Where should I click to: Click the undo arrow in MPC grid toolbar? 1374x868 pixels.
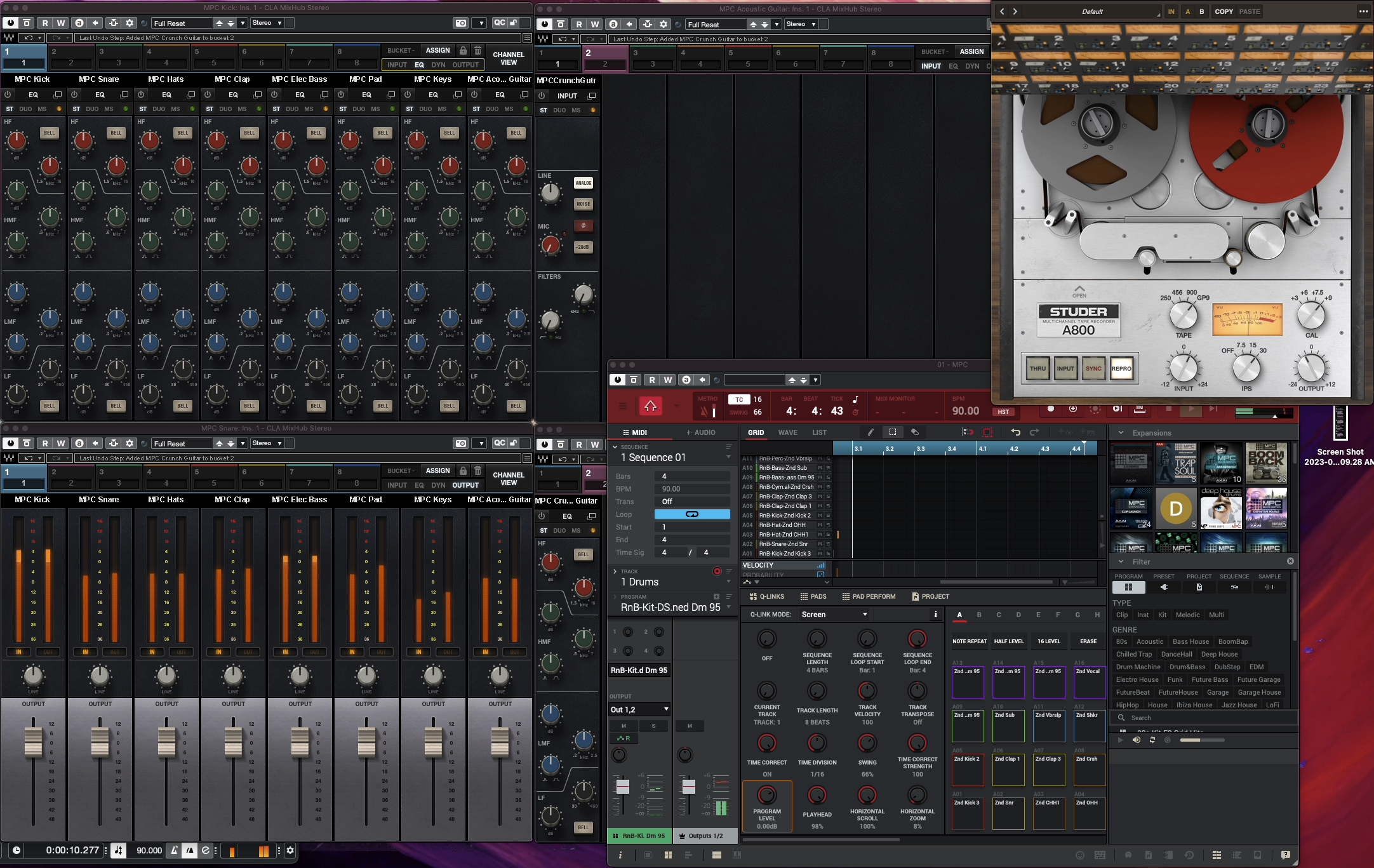(x=1015, y=432)
